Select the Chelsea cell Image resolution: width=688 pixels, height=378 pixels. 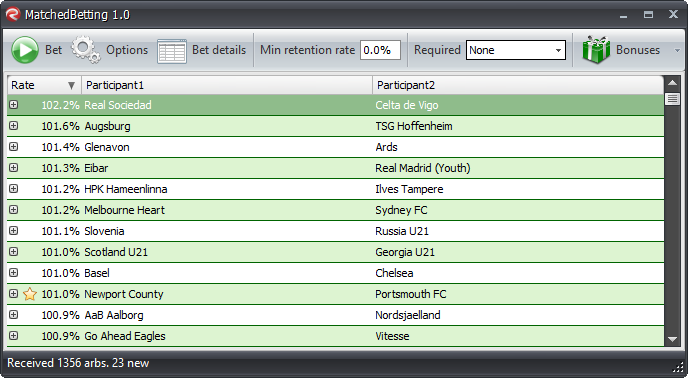(x=518, y=273)
